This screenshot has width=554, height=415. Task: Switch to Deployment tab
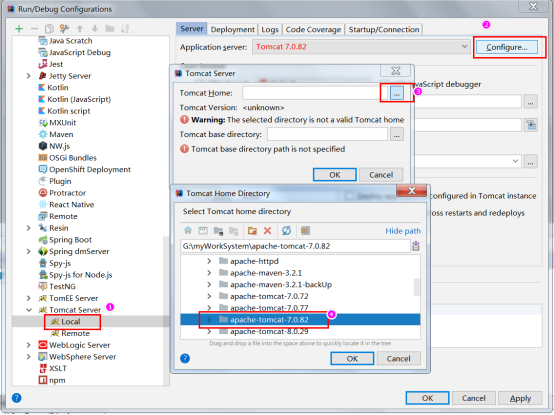232,30
